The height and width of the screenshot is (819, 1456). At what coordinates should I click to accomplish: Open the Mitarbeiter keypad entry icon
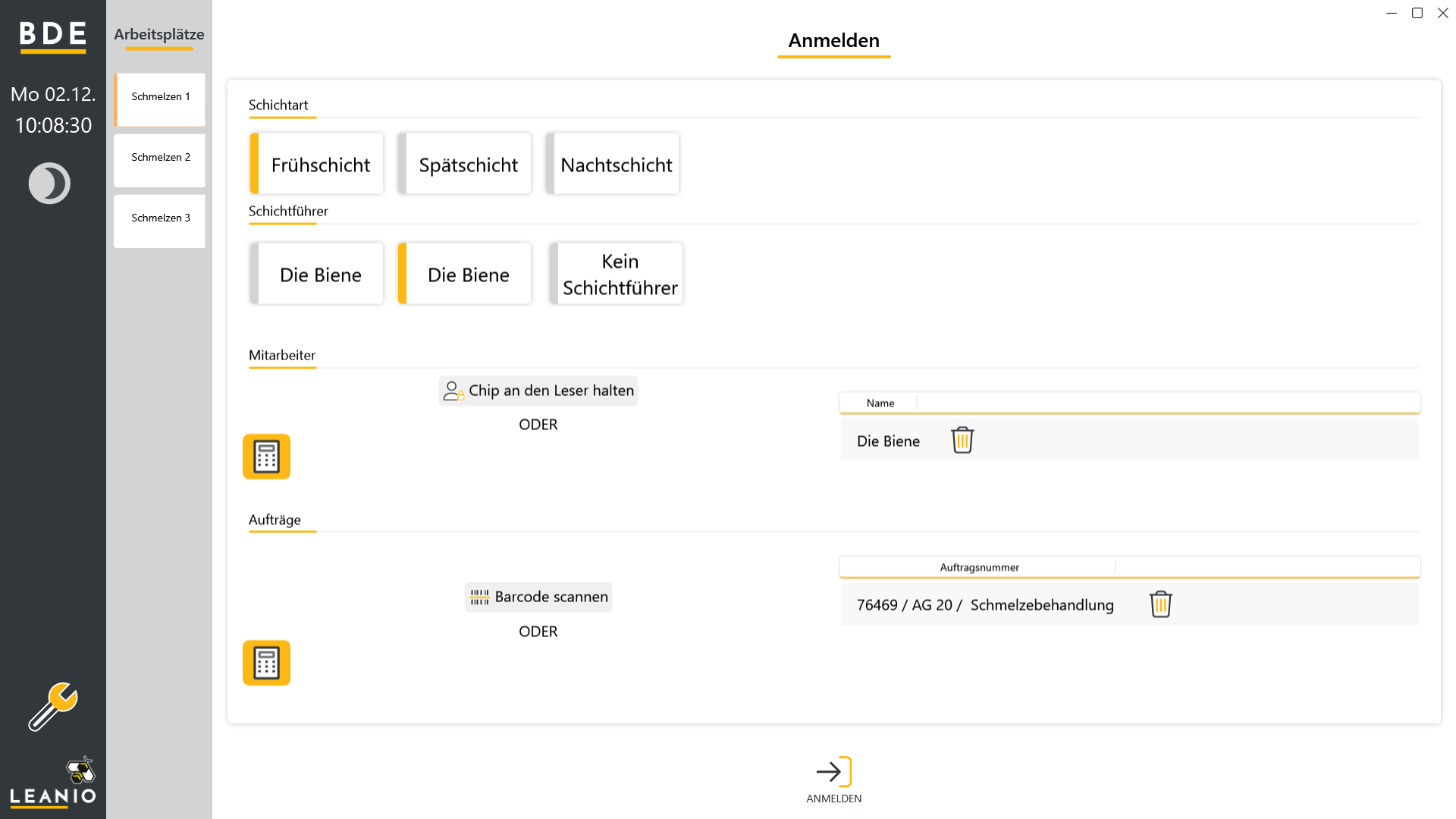point(266,457)
